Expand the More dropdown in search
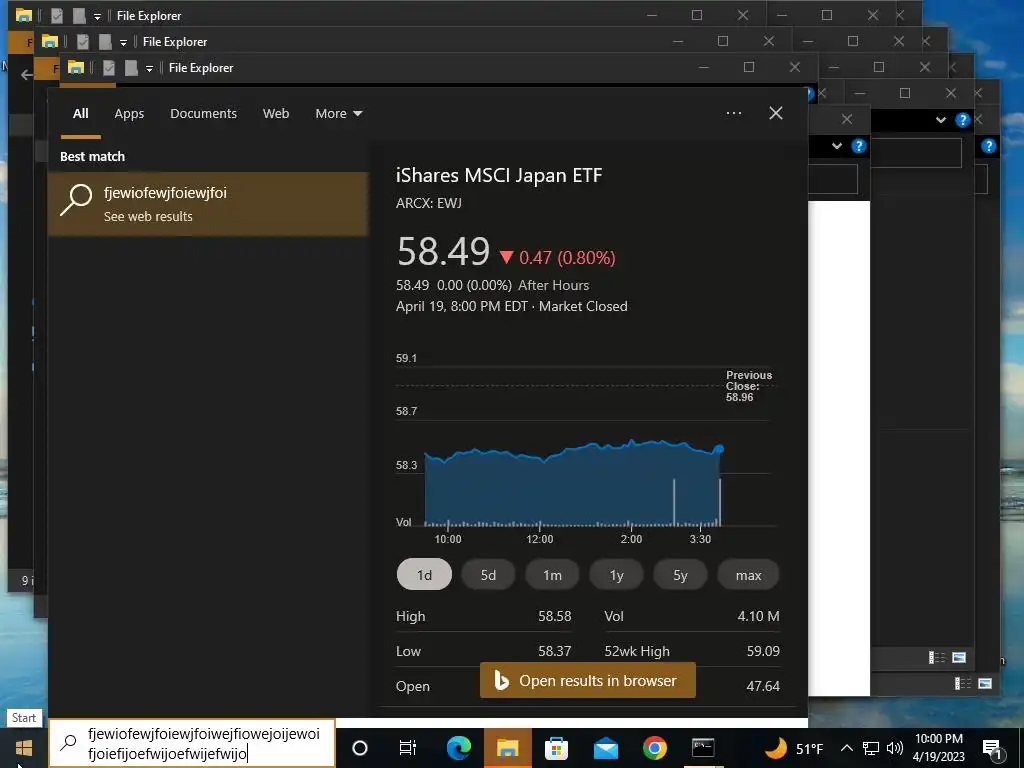The width and height of the screenshot is (1024, 768). tap(338, 114)
